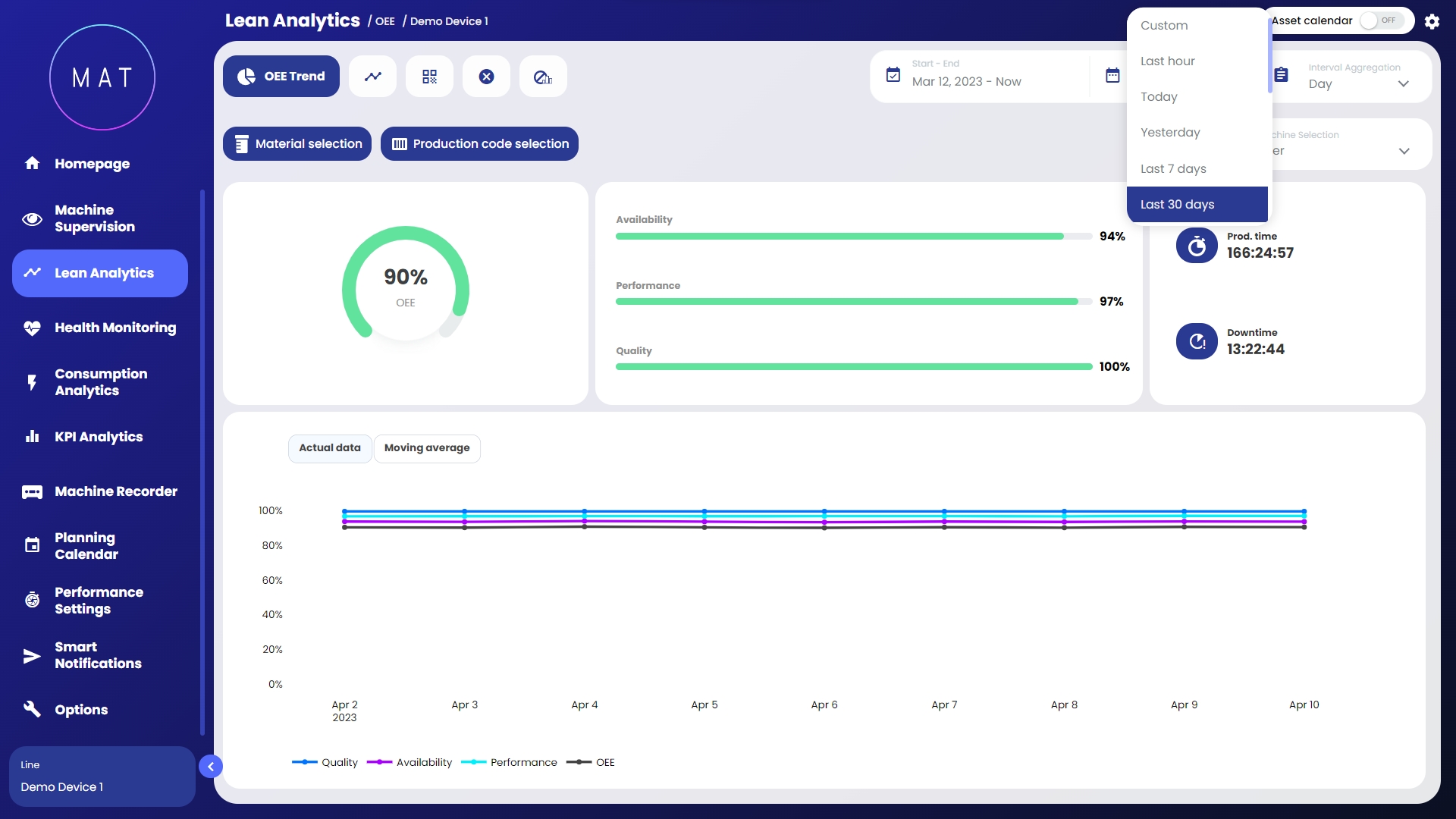Collapse the sidebar with chevron arrow
The width and height of the screenshot is (1456, 819).
click(x=211, y=767)
